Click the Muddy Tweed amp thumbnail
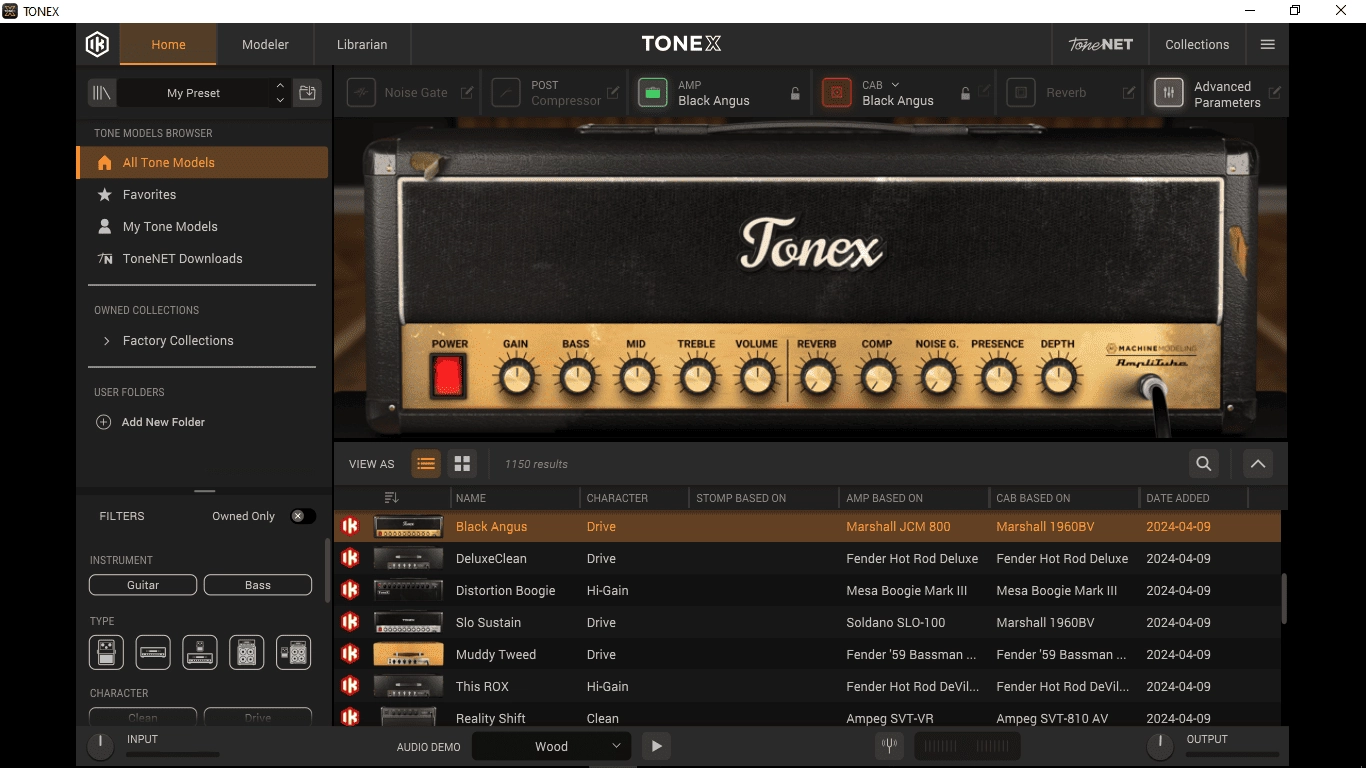 pos(408,655)
